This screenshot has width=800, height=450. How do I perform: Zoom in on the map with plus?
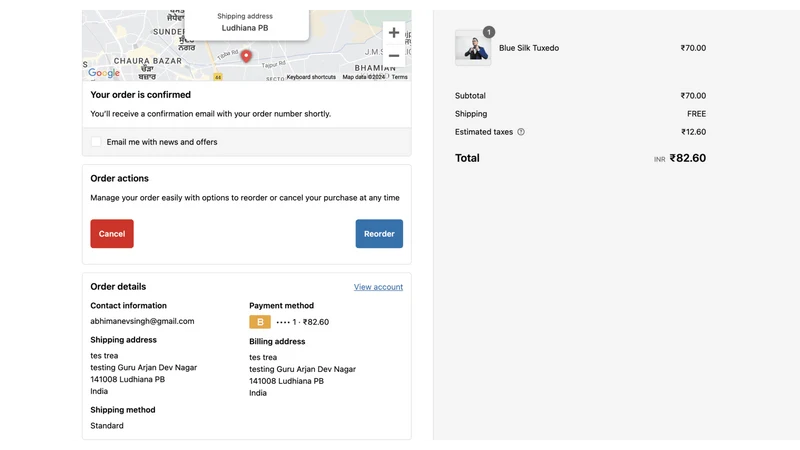coord(393,33)
